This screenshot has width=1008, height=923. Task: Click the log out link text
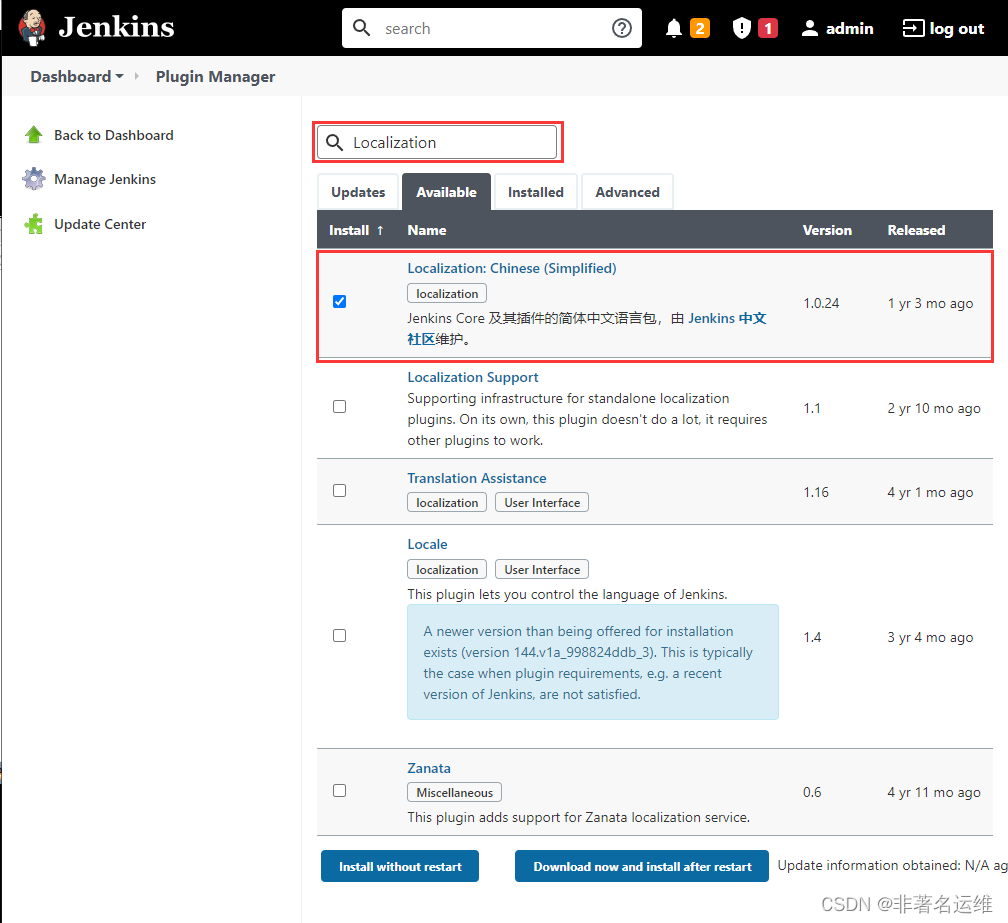tap(957, 29)
